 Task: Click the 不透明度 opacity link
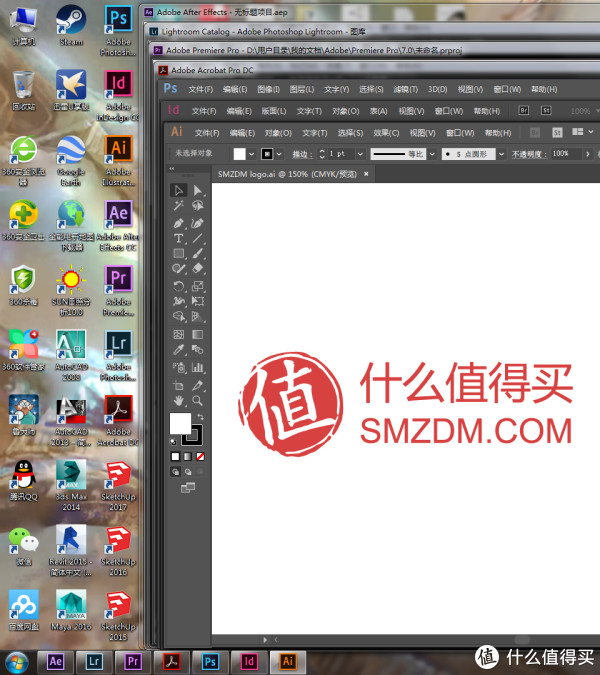coord(529,154)
